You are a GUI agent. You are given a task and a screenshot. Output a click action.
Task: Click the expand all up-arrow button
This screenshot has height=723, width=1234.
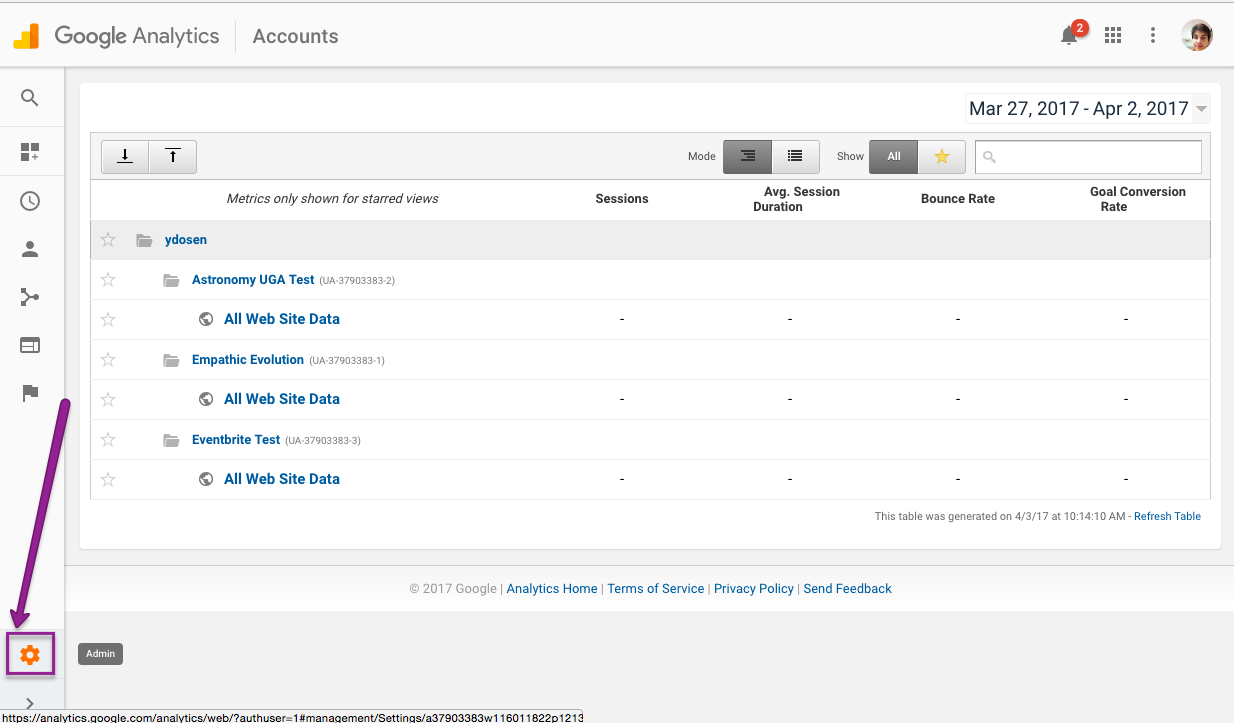[x=173, y=156]
